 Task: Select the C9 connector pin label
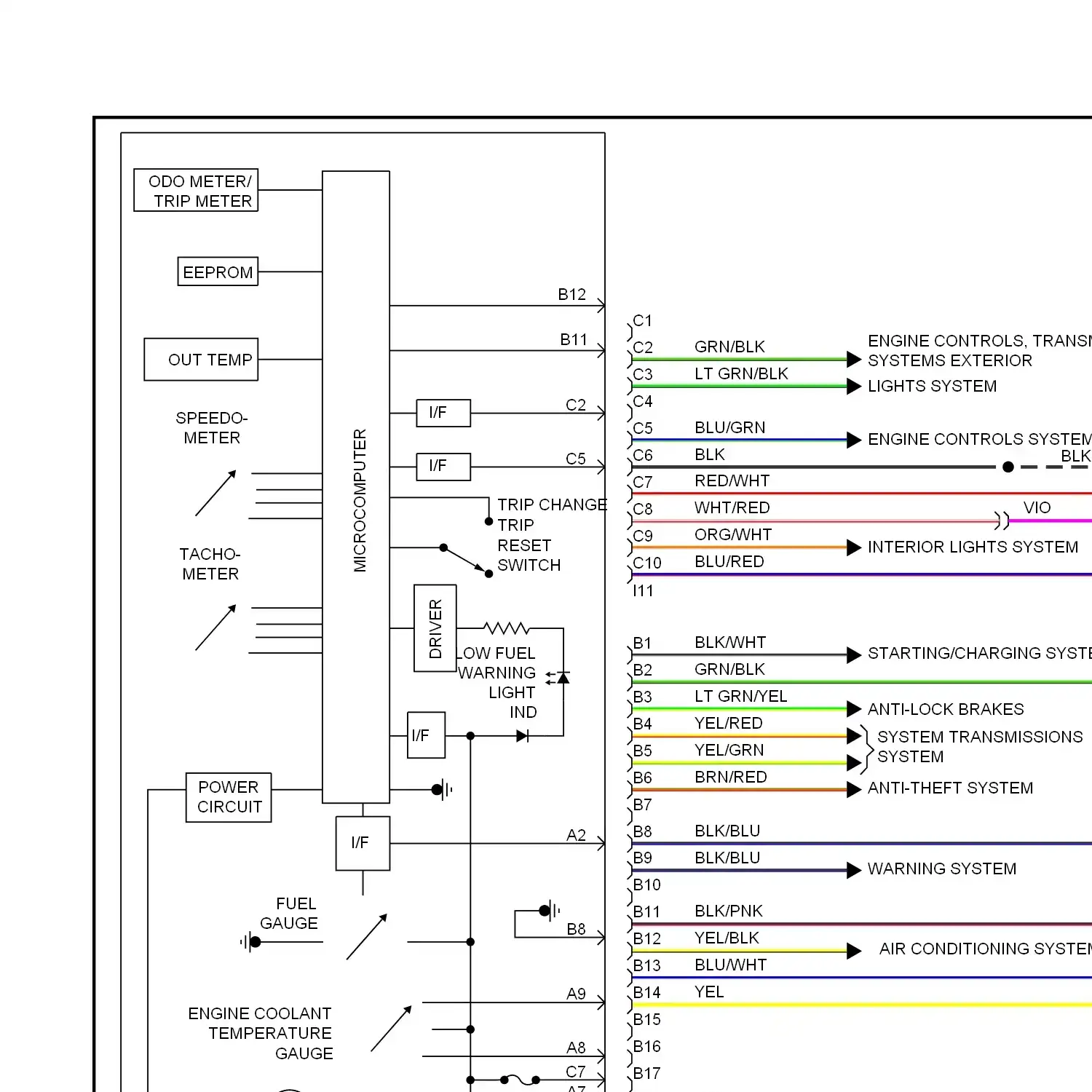click(643, 536)
